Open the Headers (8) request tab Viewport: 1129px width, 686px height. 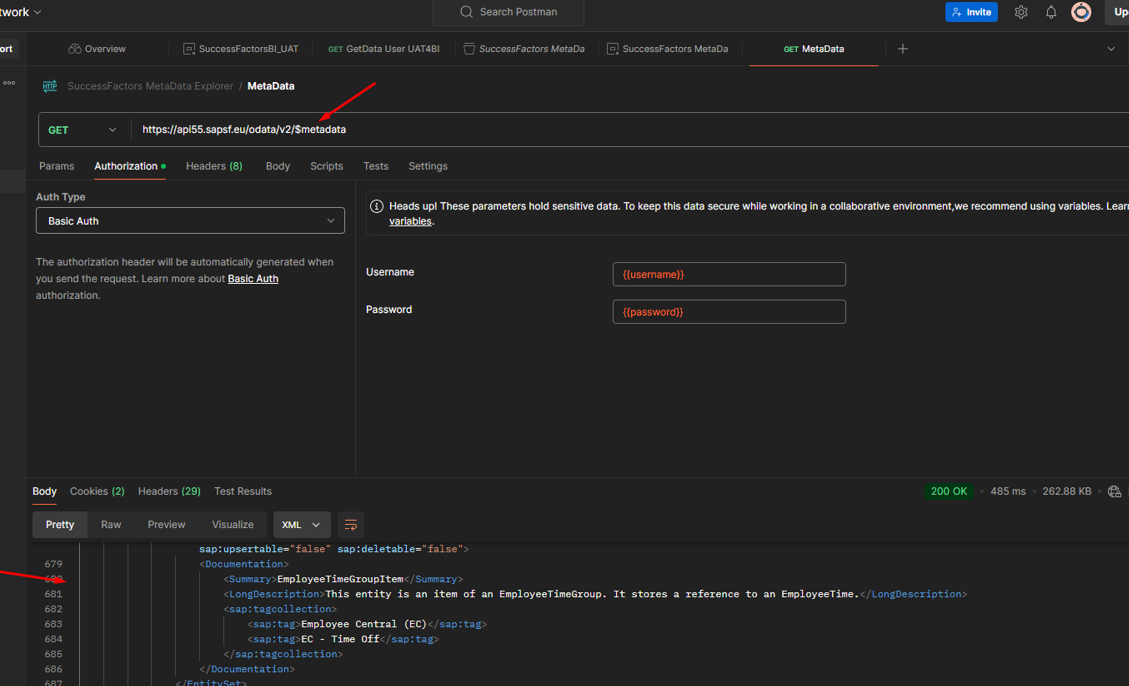[x=214, y=166]
